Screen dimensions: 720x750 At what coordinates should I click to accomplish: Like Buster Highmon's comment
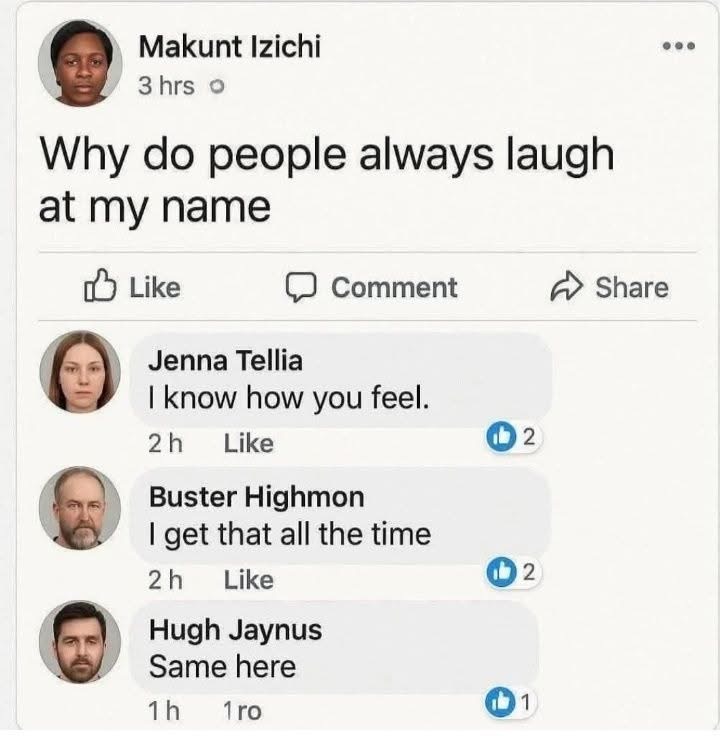coord(248,579)
